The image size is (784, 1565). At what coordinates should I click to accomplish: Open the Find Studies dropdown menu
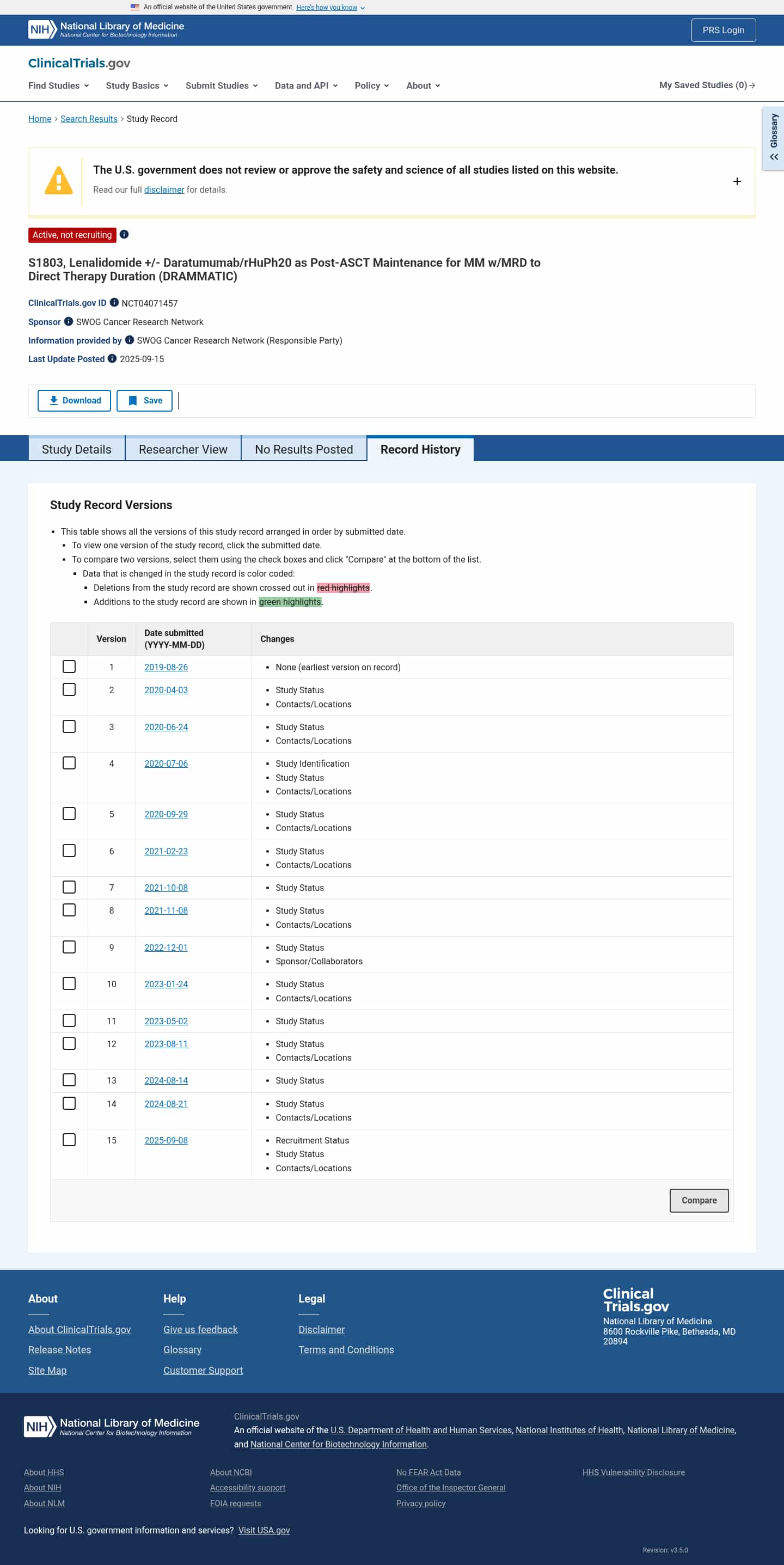pyautogui.click(x=58, y=85)
